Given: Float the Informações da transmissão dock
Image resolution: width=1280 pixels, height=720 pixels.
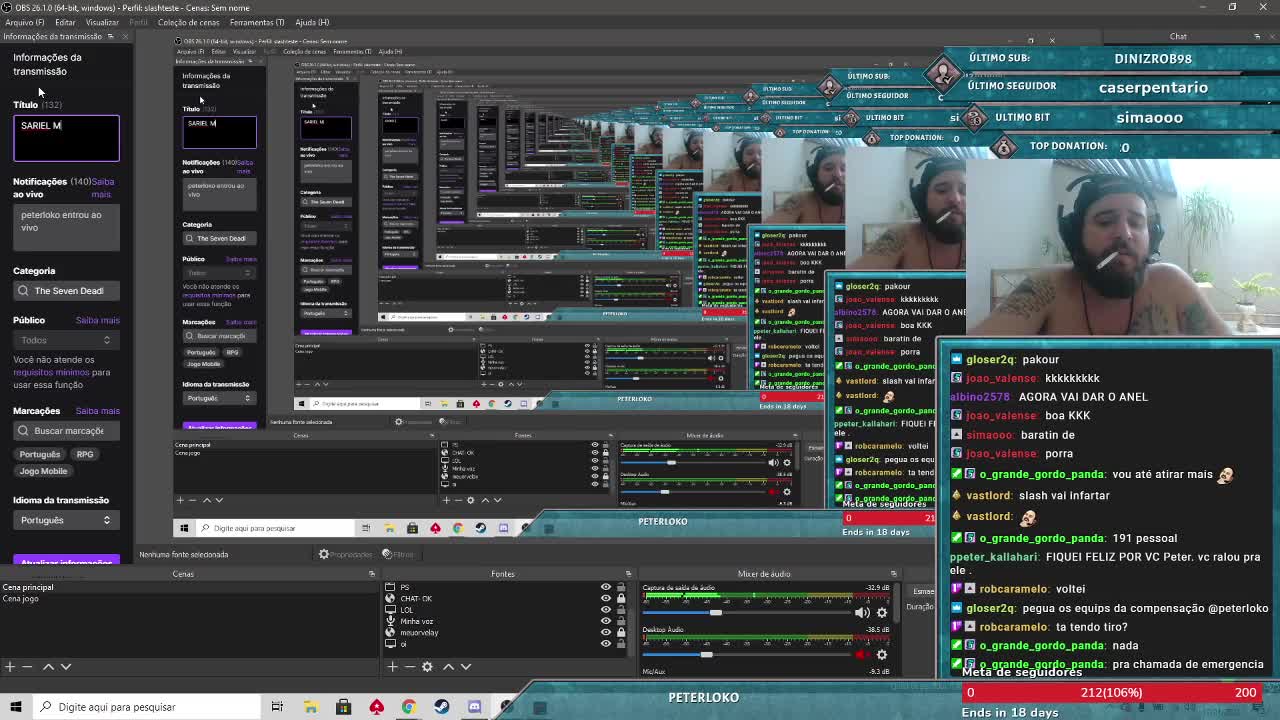Looking at the screenshot, I should [x=110, y=36].
